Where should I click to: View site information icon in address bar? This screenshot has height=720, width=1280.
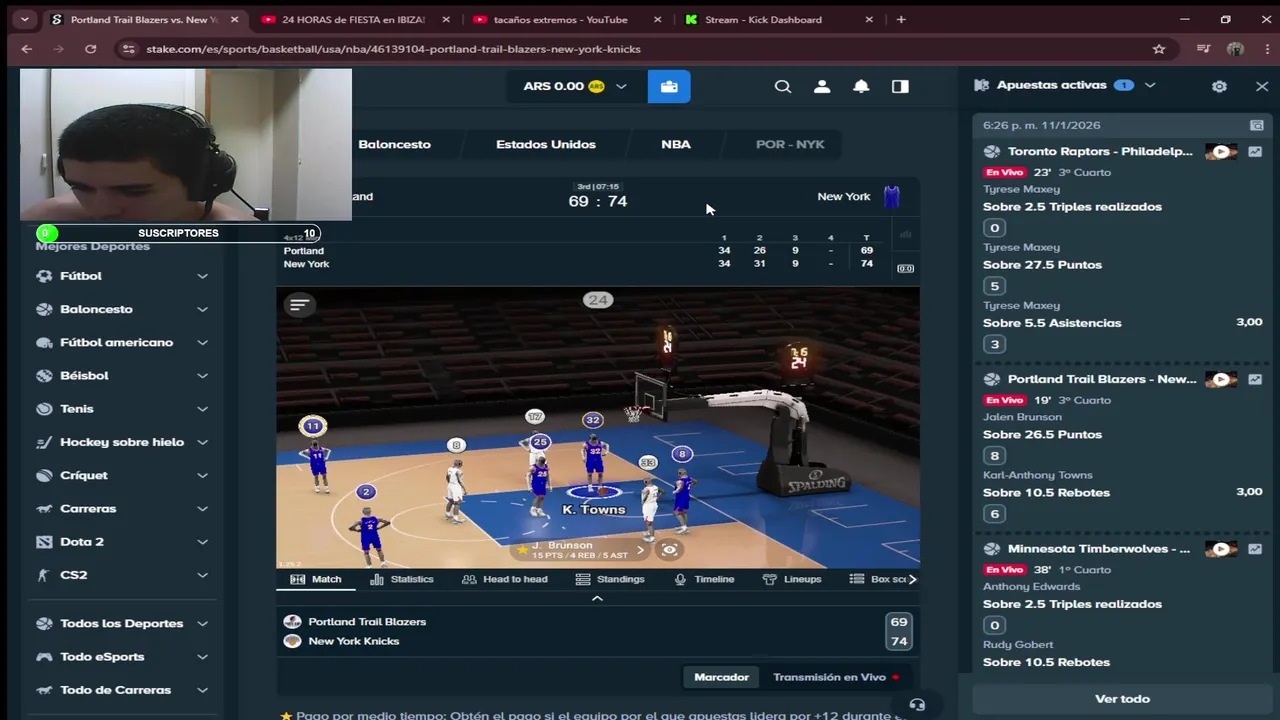(x=127, y=49)
